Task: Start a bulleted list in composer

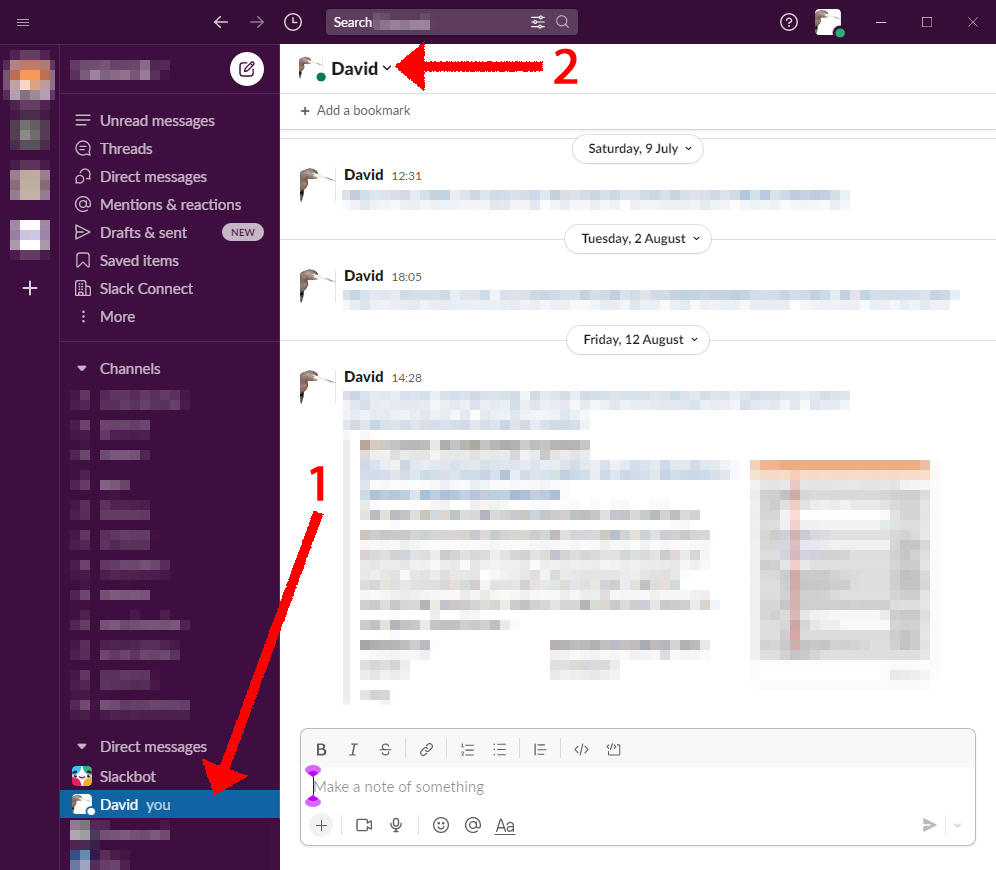Action: pyautogui.click(x=500, y=749)
